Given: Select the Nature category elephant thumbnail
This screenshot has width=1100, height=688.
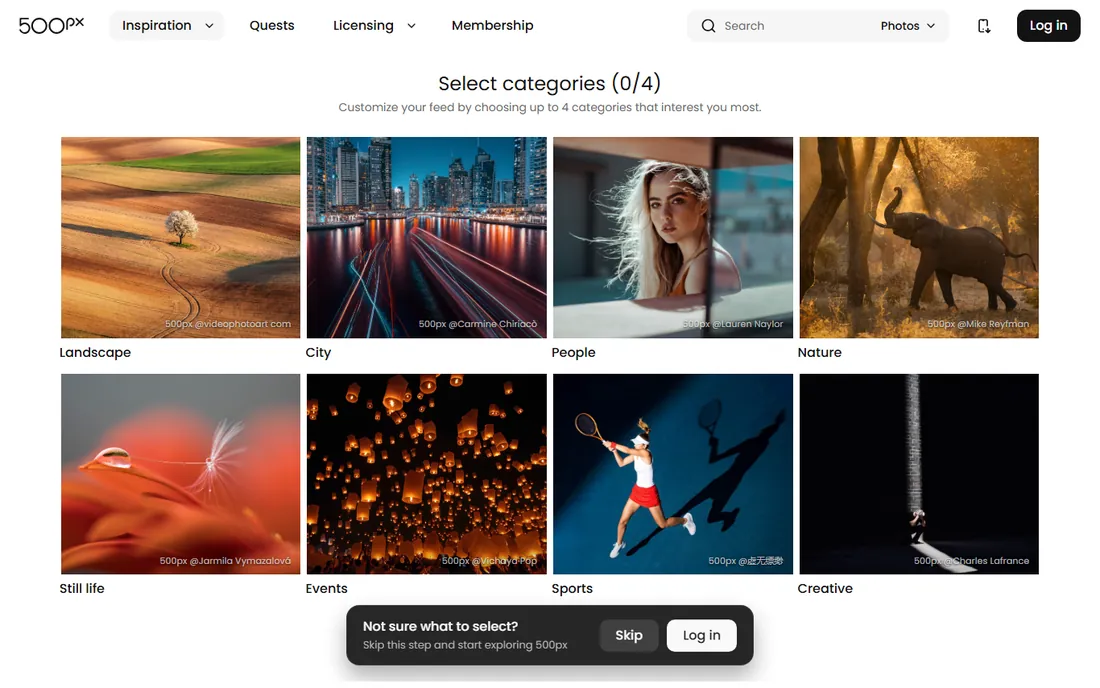Looking at the screenshot, I should pyautogui.click(x=919, y=237).
